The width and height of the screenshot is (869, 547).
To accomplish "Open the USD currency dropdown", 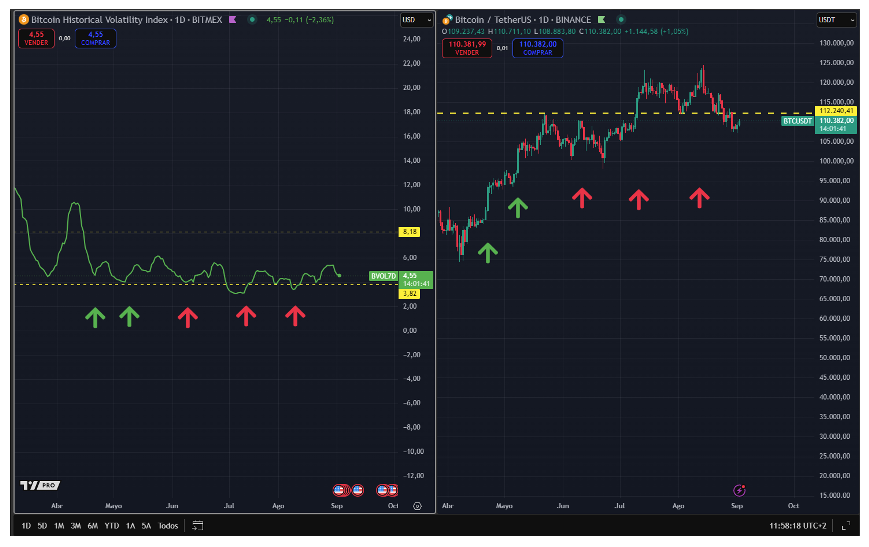I will [416, 20].
